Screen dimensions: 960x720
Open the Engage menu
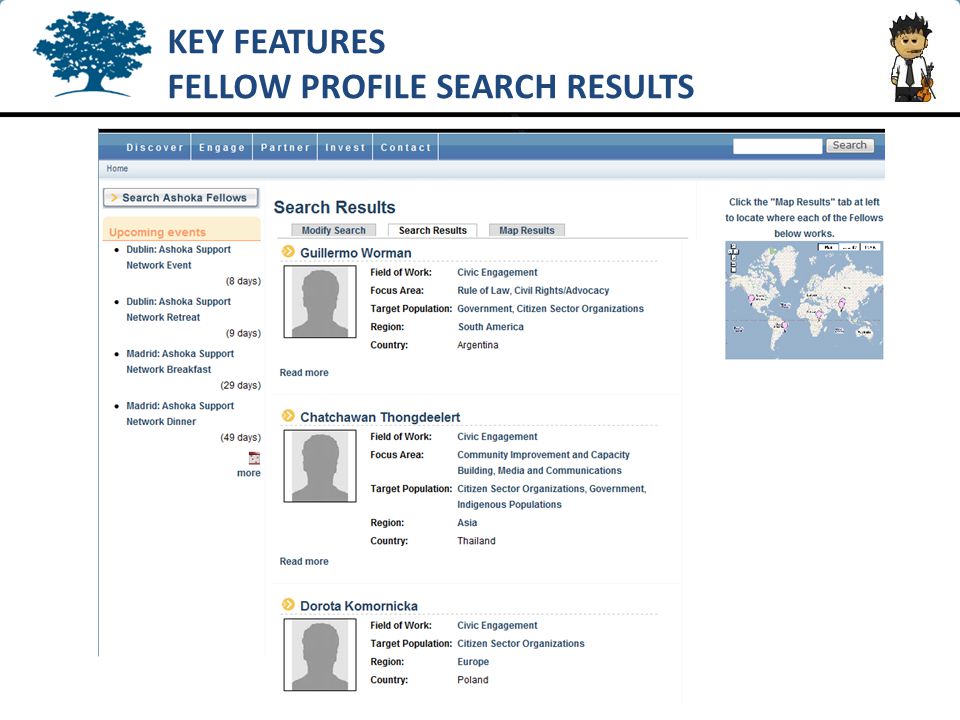[x=222, y=148]
